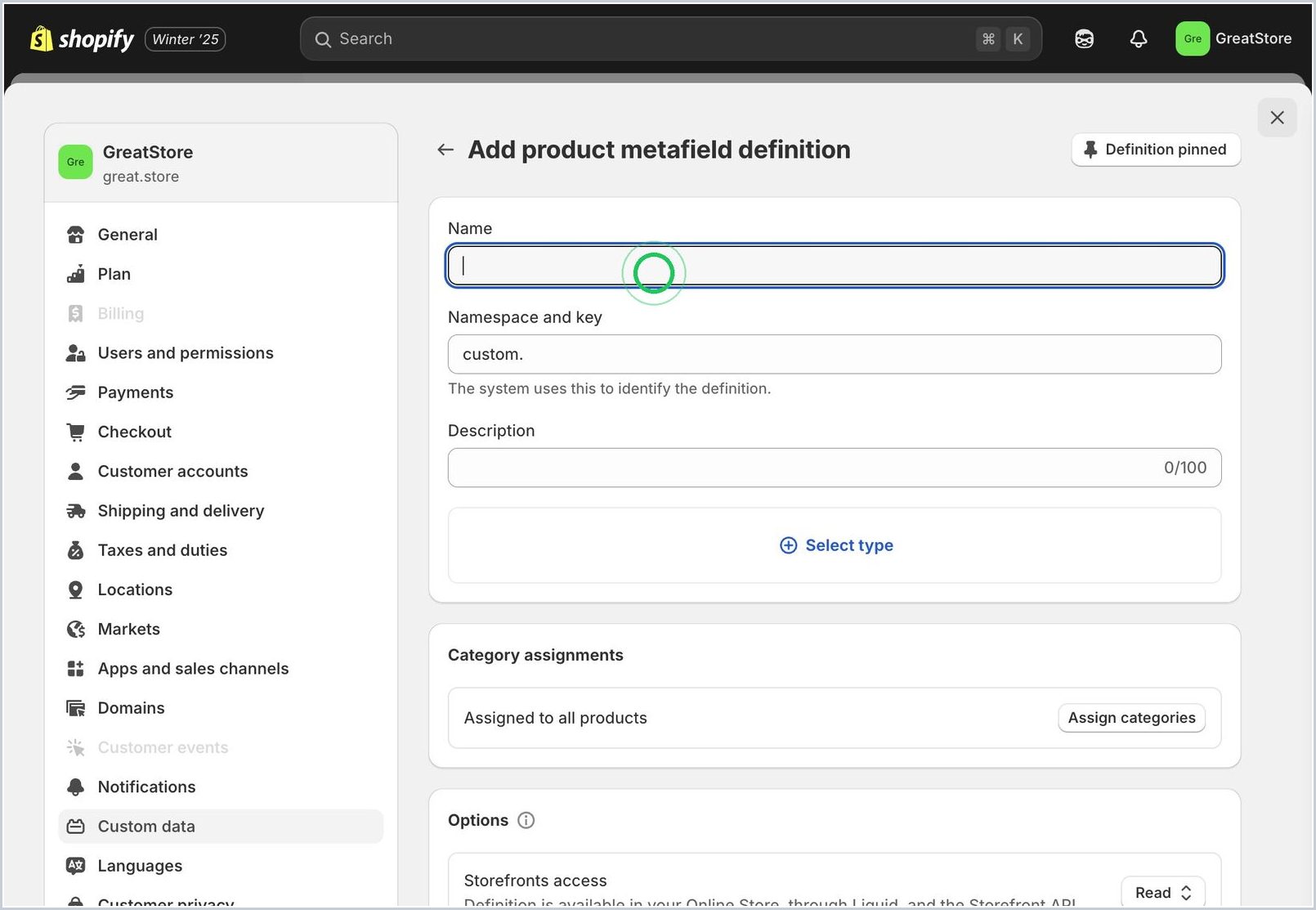The width and height of the screenshot is (1316, 910).
Task: Click the General store icon in sidebar
Action: [76, 235]
